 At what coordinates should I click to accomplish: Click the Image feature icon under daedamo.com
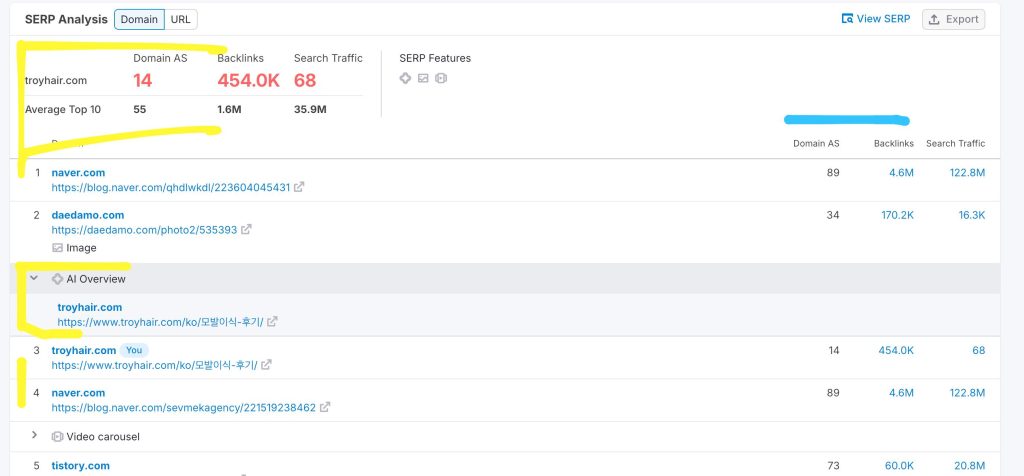coord(58,248)
